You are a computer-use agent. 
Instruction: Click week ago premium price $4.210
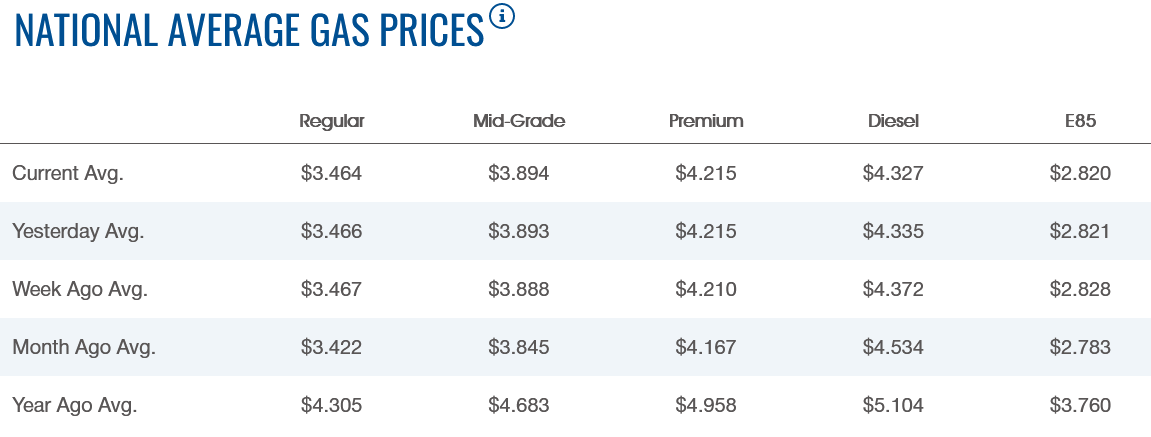click(x=706, y=289)
